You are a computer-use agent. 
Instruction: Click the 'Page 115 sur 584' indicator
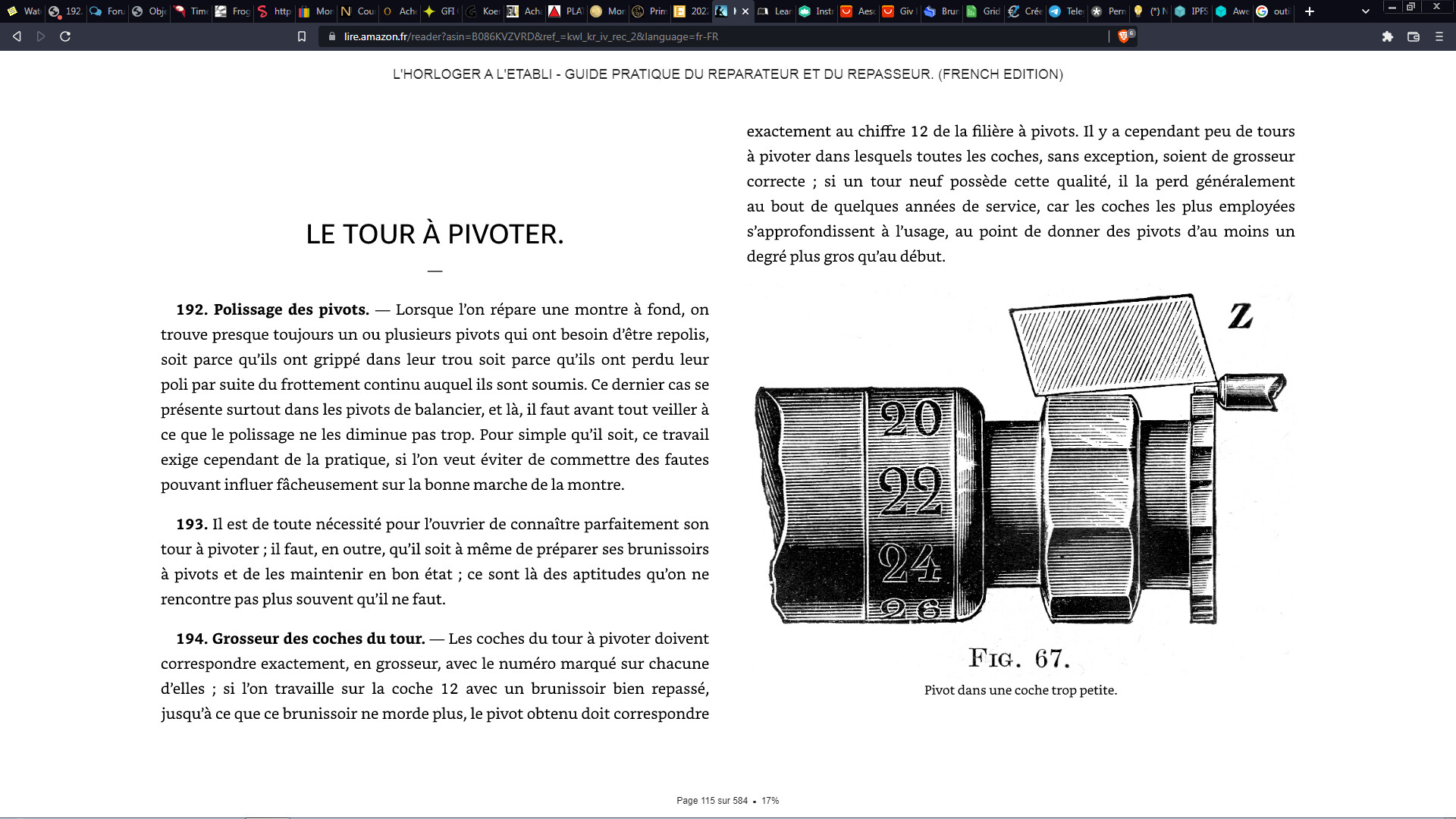click(x=712, y=801)
